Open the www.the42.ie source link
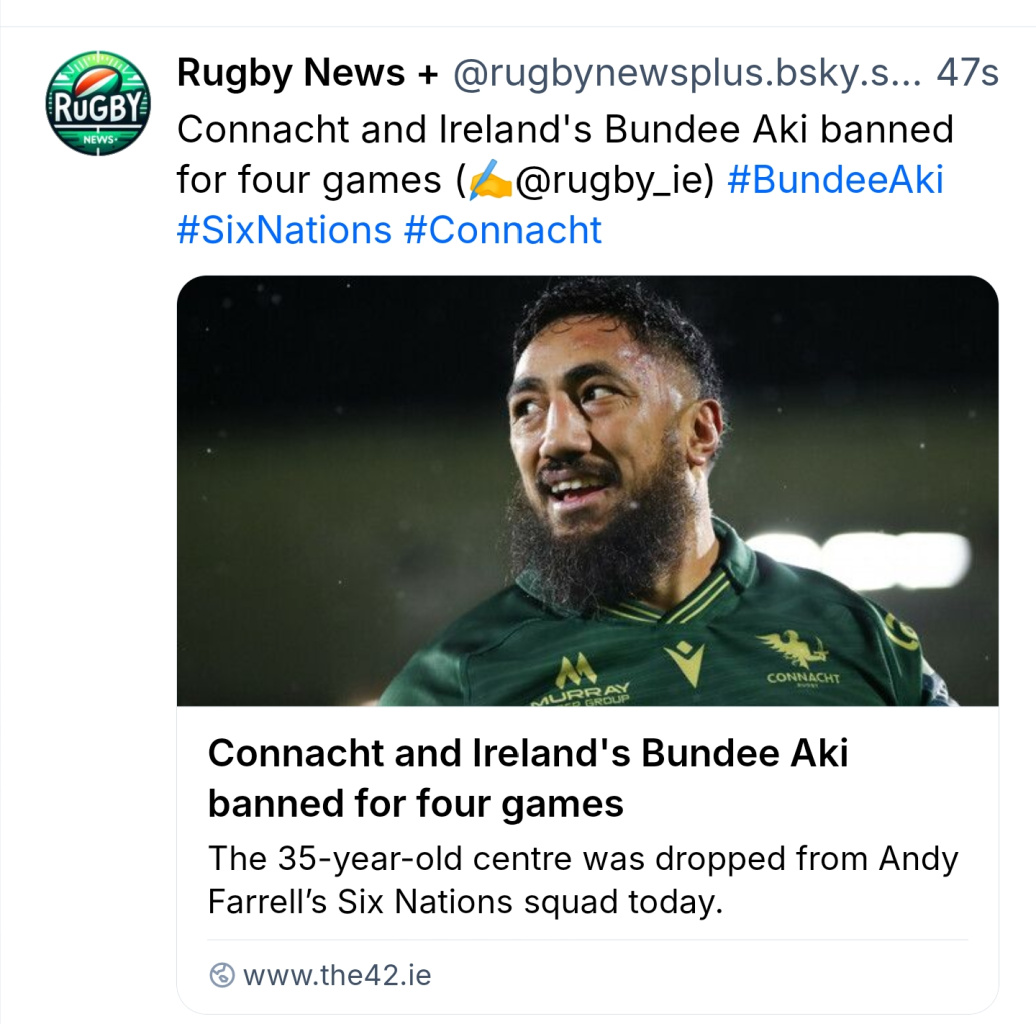The height and width of the screenshot is (1024, 1036). tap(337, 975)
